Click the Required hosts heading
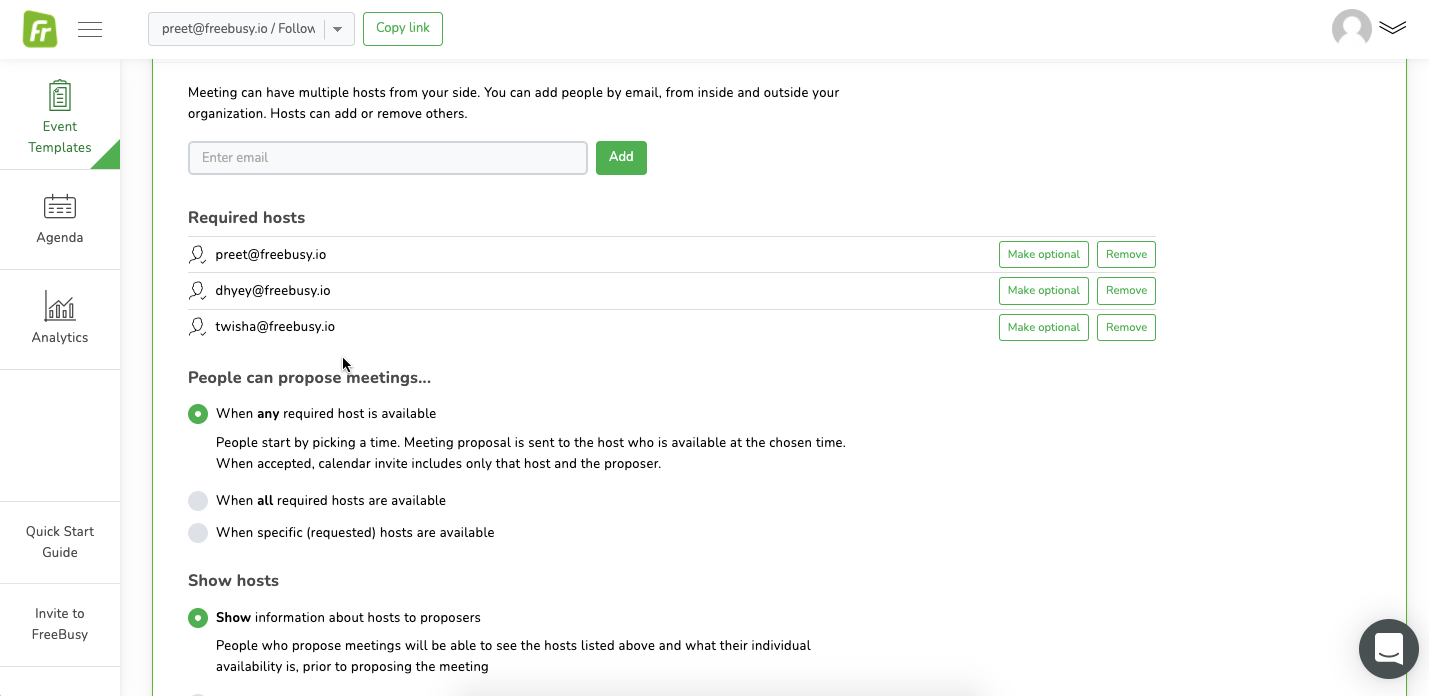This screenshot has height=696, width=1429. (x=247, y=218)
